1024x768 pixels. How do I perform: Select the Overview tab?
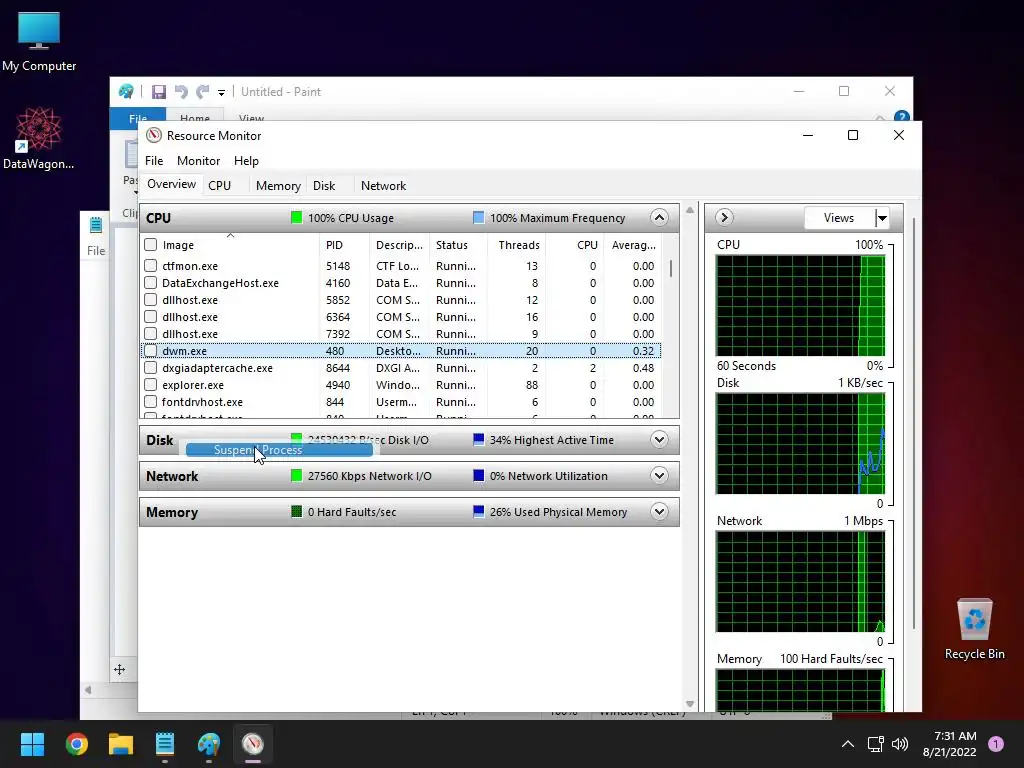point(171,184)
